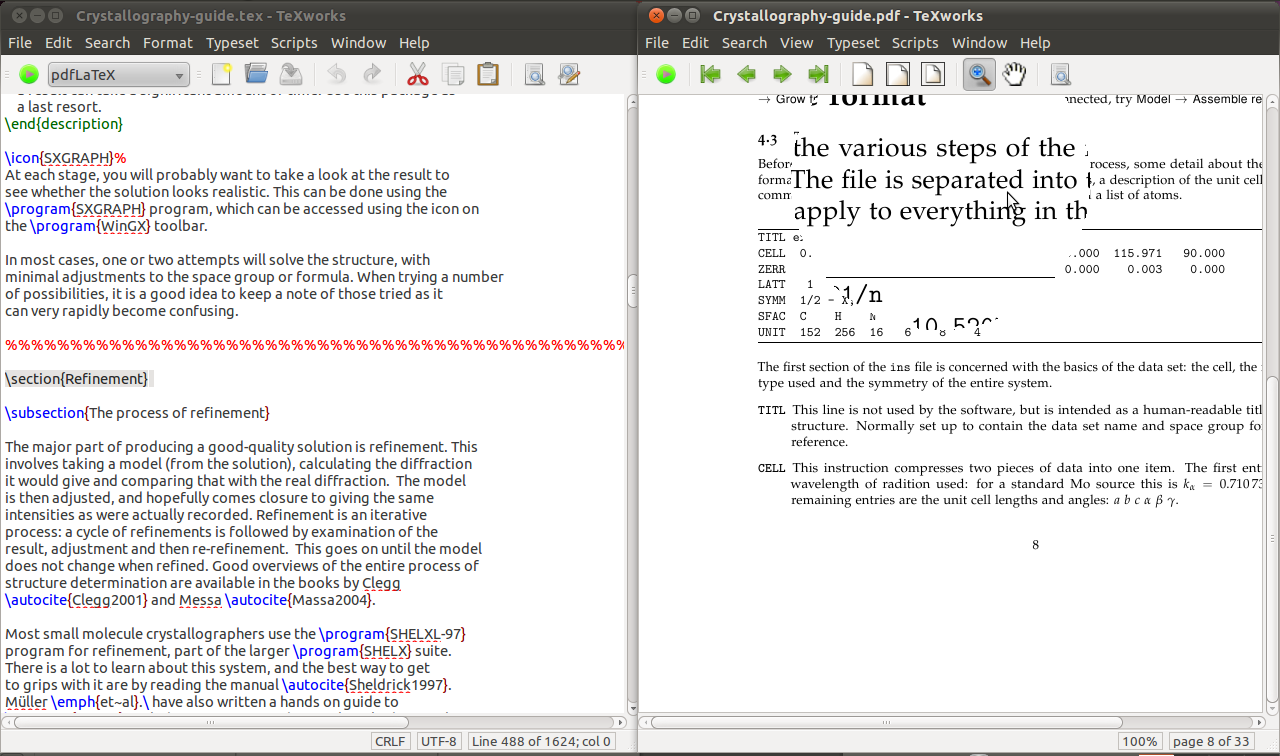
Task: Click the 100% zoom level in the PDF status bar
Action: [x=1139, y=741]
